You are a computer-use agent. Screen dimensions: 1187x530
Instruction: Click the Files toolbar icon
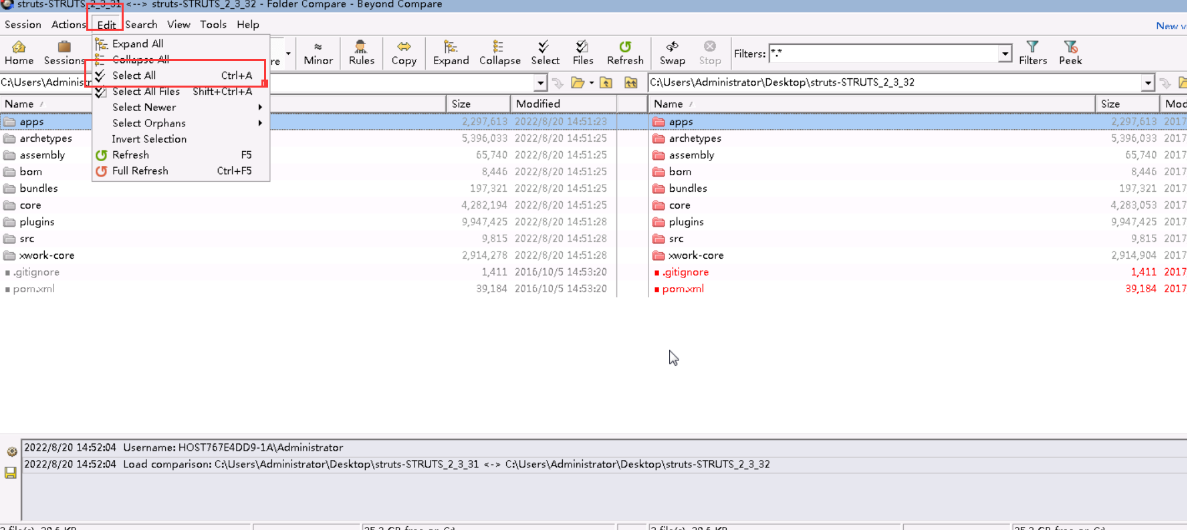click(x=583, y=53)
